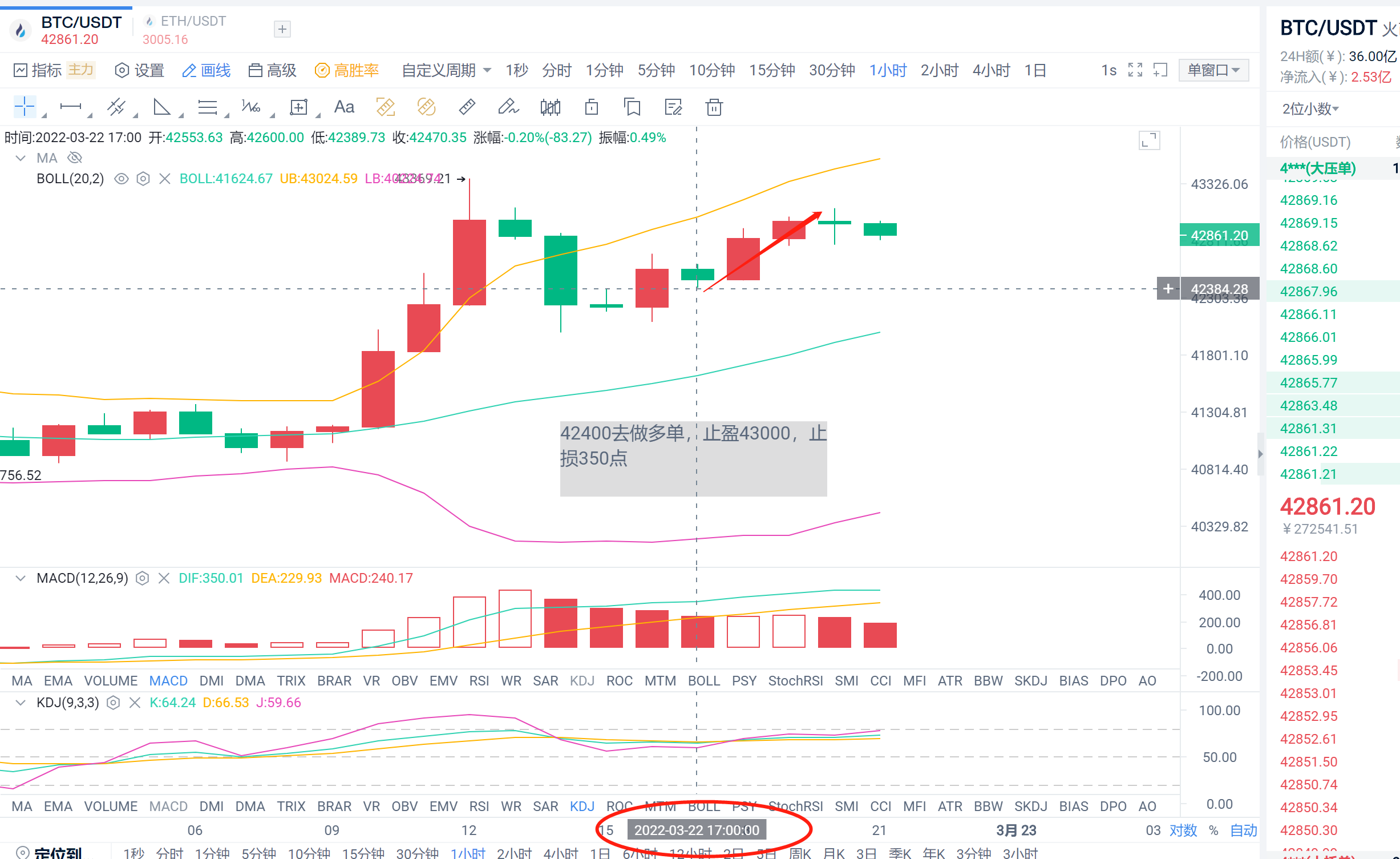This screenshot has width=1400, height=859.
Task: Add a new symbol tab plus
Action: [x=282, y=29]
